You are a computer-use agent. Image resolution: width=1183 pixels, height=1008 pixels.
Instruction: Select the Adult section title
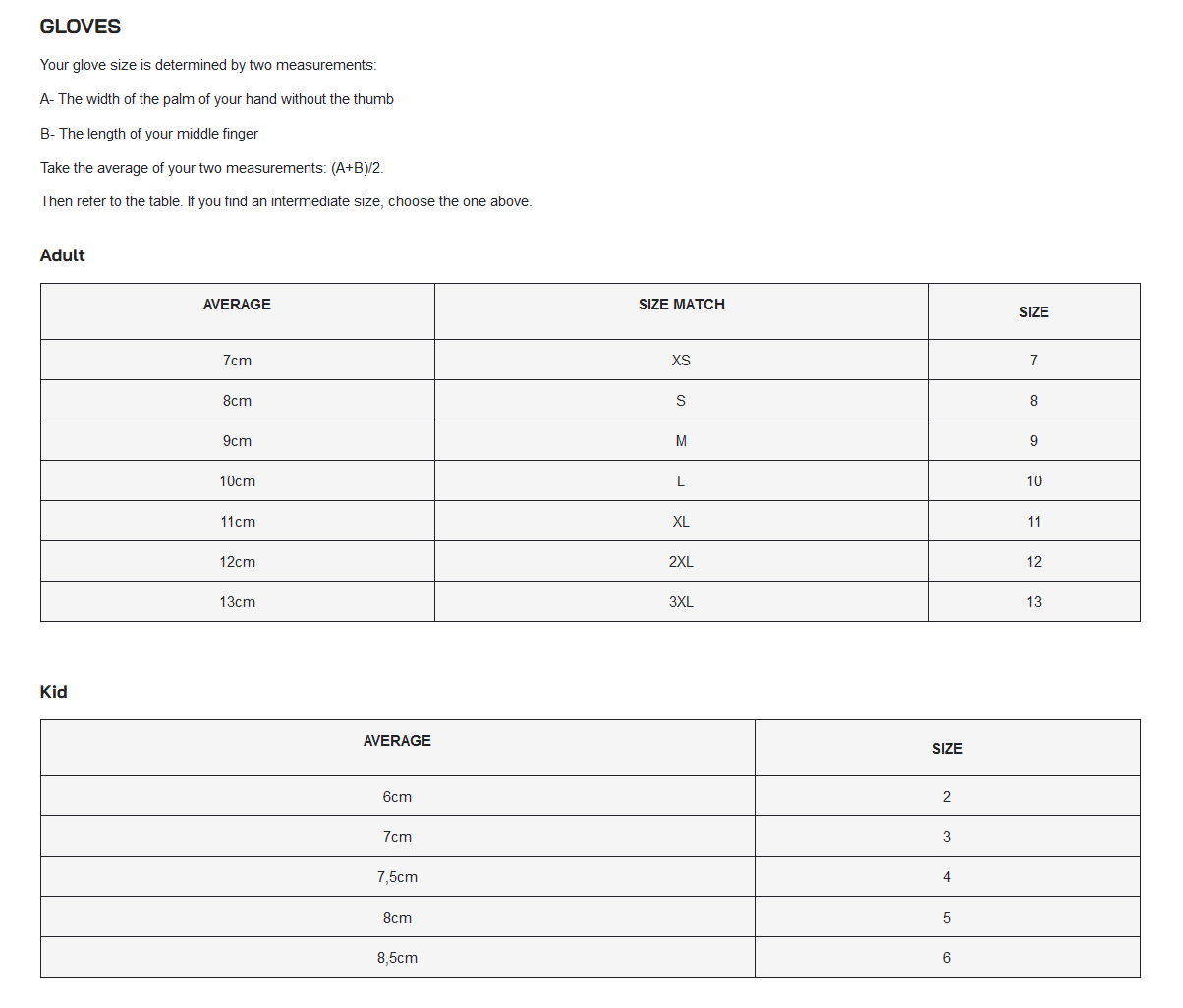[63, 255]
